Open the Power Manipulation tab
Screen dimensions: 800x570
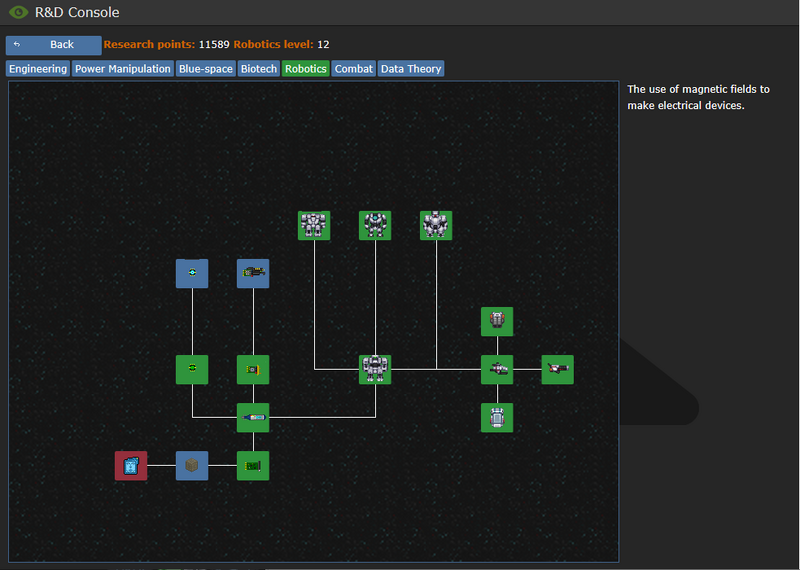pyautogui.click(x=123, y=69)
